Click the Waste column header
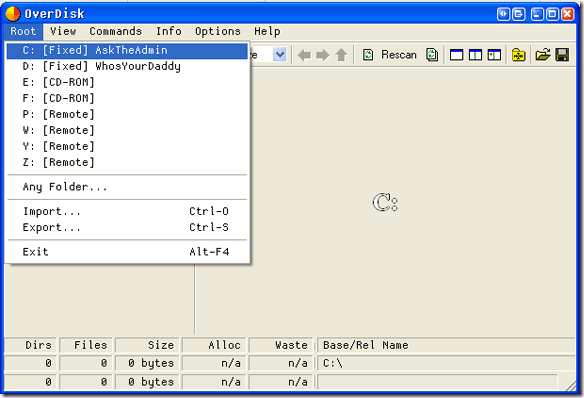This screenshot has width=584, height=398. click(281, 345)
